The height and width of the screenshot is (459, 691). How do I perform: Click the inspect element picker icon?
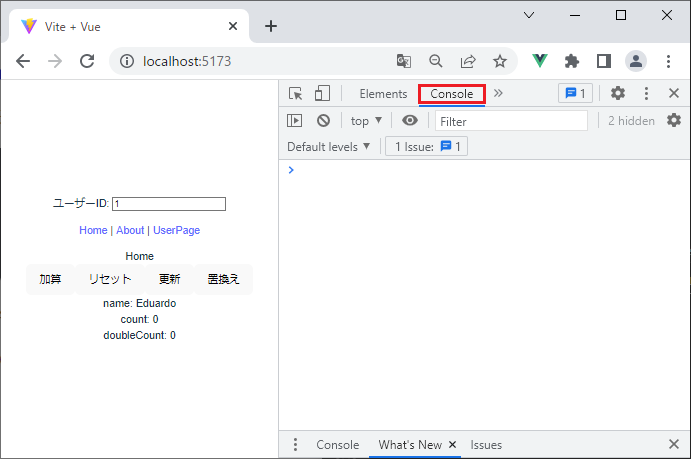coord(296,94)
